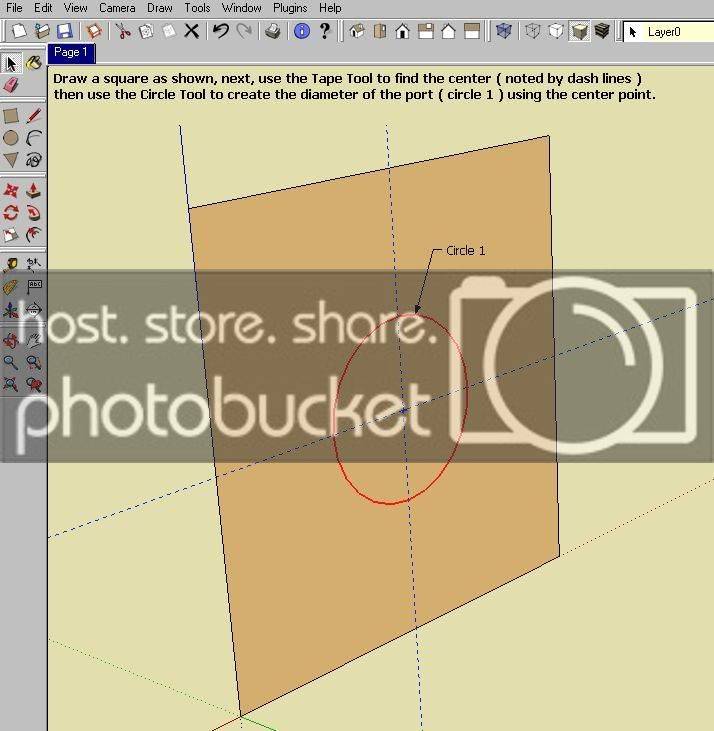Open the Tools menu
Viewport: 714px width, 731px height.
point(197,8)
